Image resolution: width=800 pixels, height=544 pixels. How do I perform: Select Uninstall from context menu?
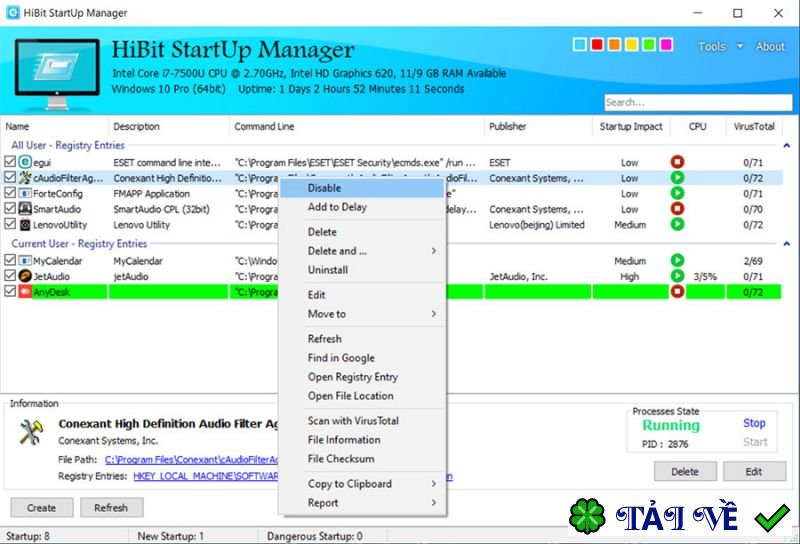[362, 270]
